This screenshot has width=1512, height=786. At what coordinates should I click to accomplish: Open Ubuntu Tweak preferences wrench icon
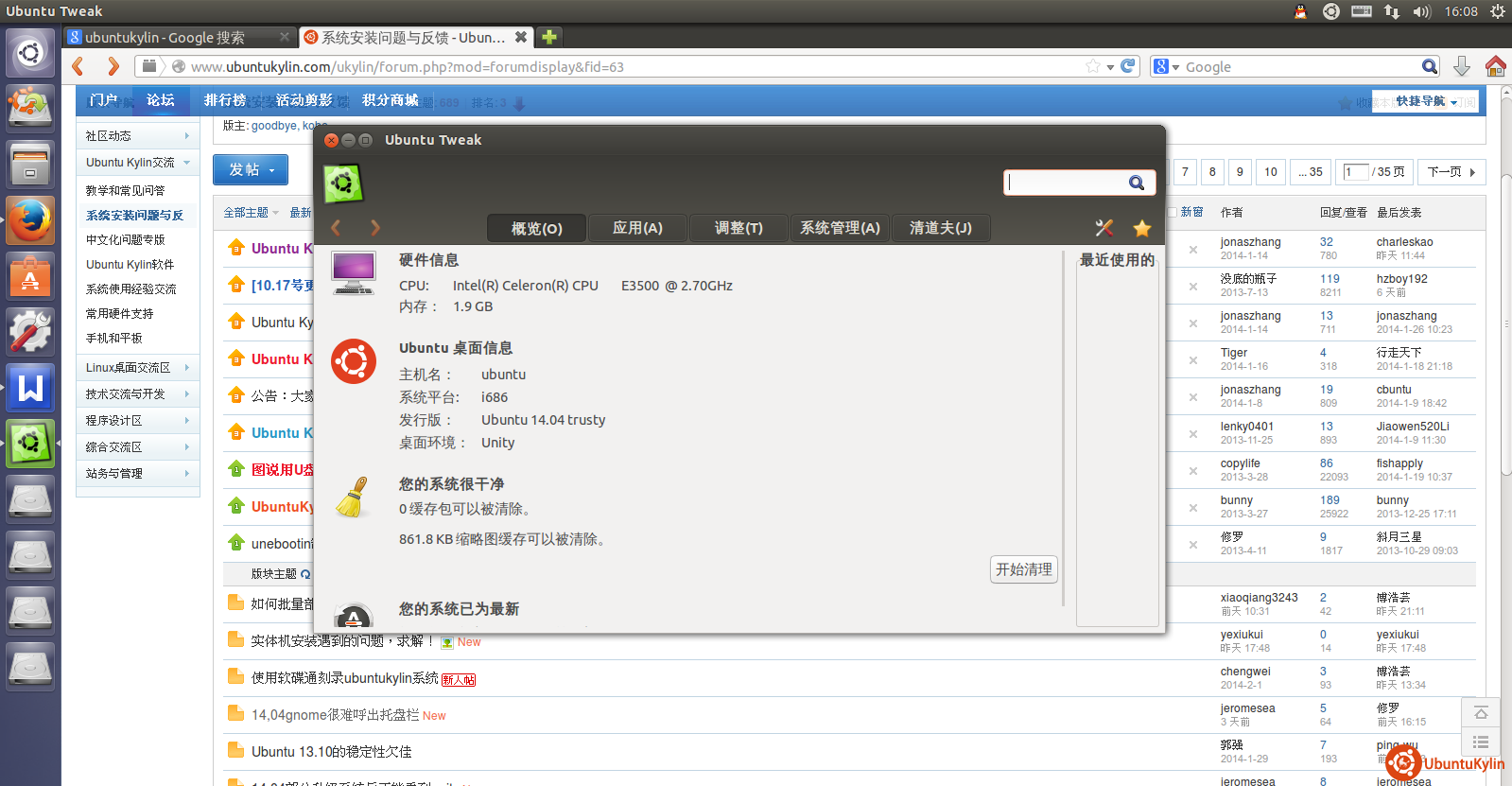tap(1104, 228)
